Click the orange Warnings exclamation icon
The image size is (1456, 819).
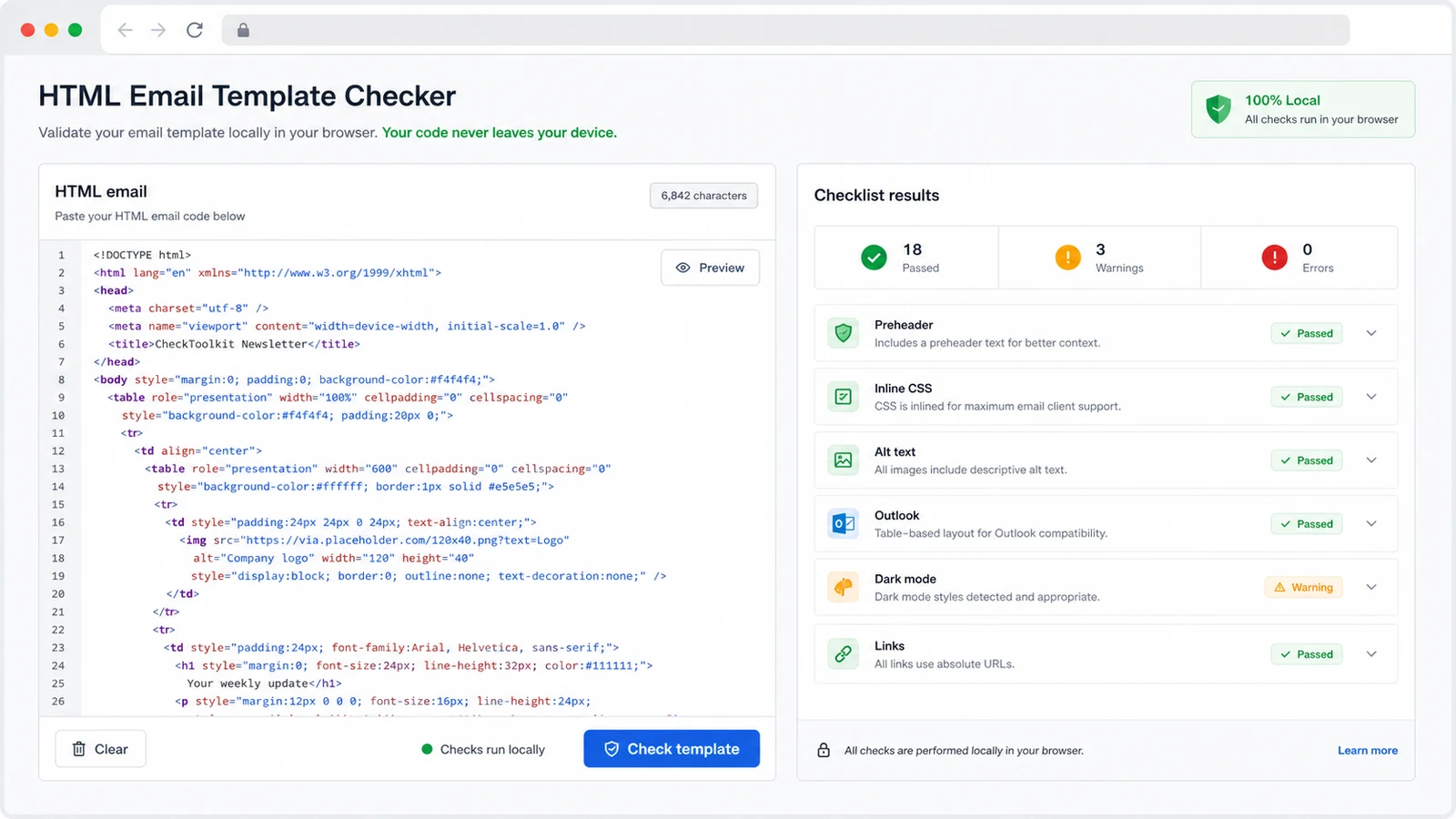coord(1067,258)
